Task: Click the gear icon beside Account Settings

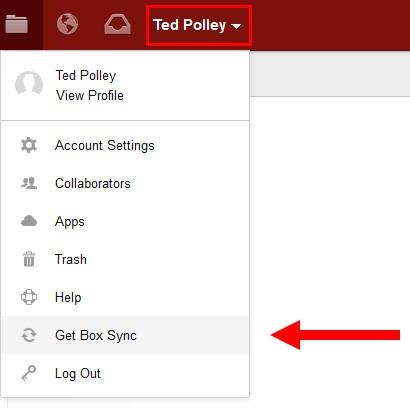Action: point(29,145)
